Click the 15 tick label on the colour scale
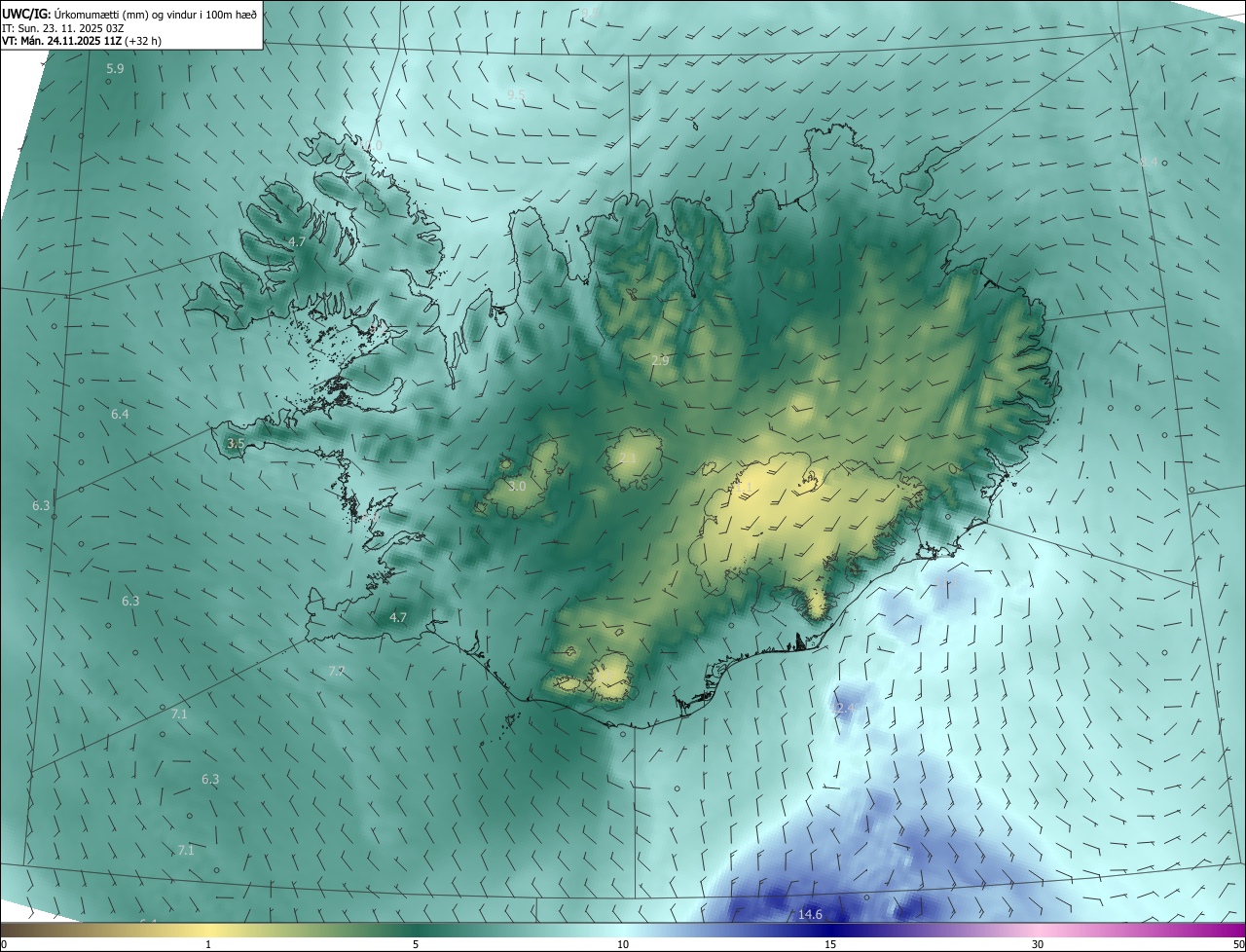The height and width of the screenshot is (952, 1246). click(830, 944)
